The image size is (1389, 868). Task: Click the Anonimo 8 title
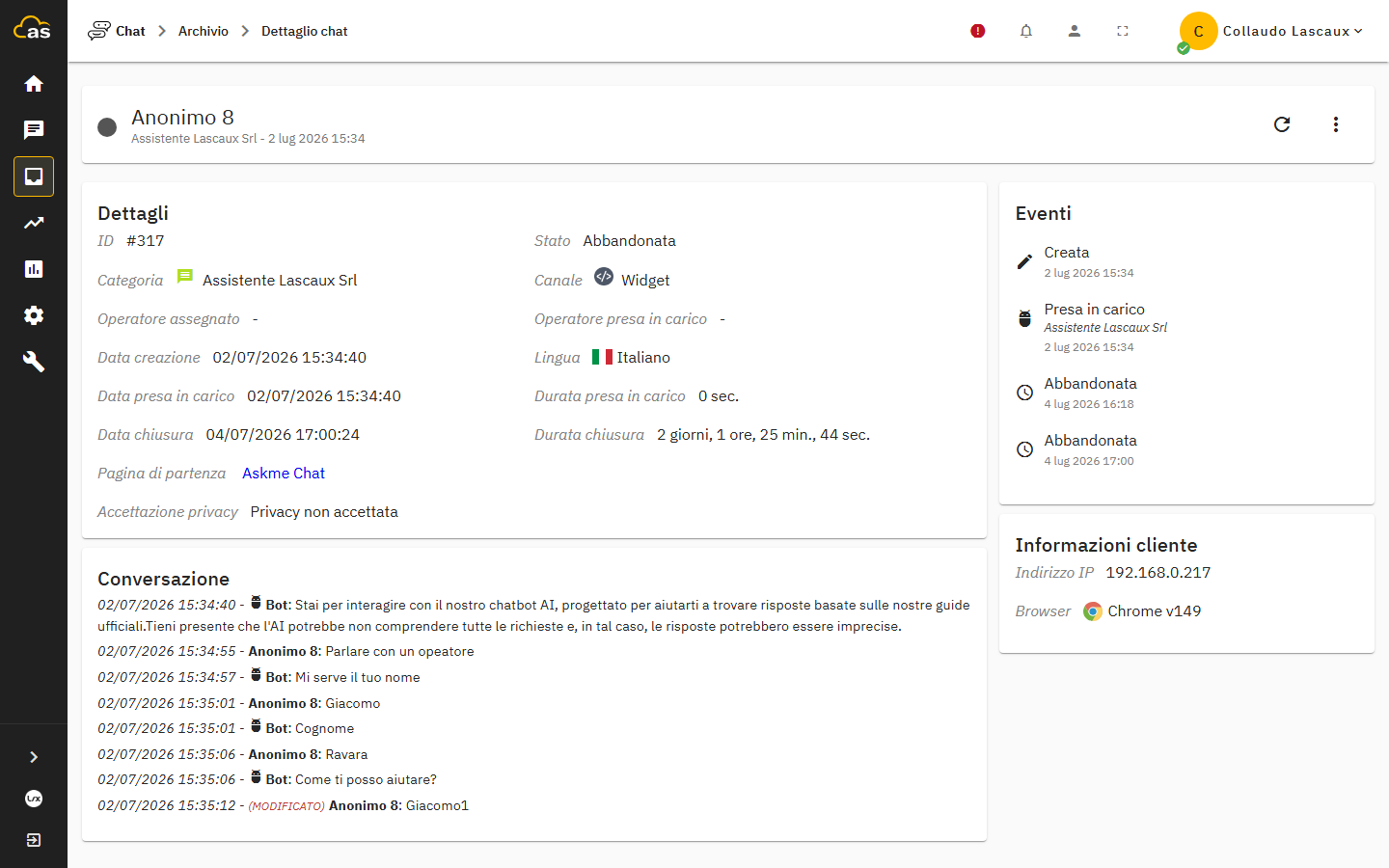(182, 117)
